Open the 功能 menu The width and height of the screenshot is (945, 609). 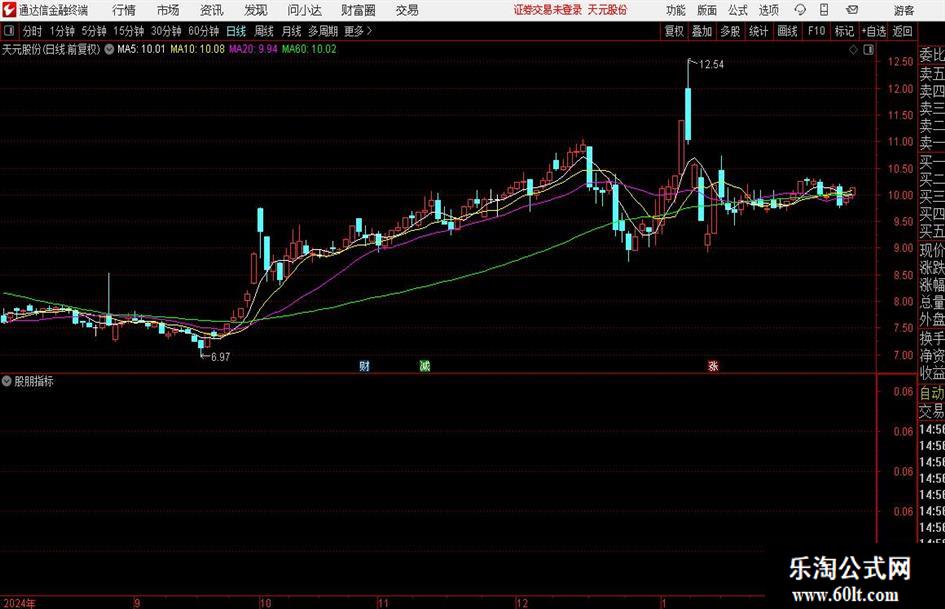click(676, 10)
